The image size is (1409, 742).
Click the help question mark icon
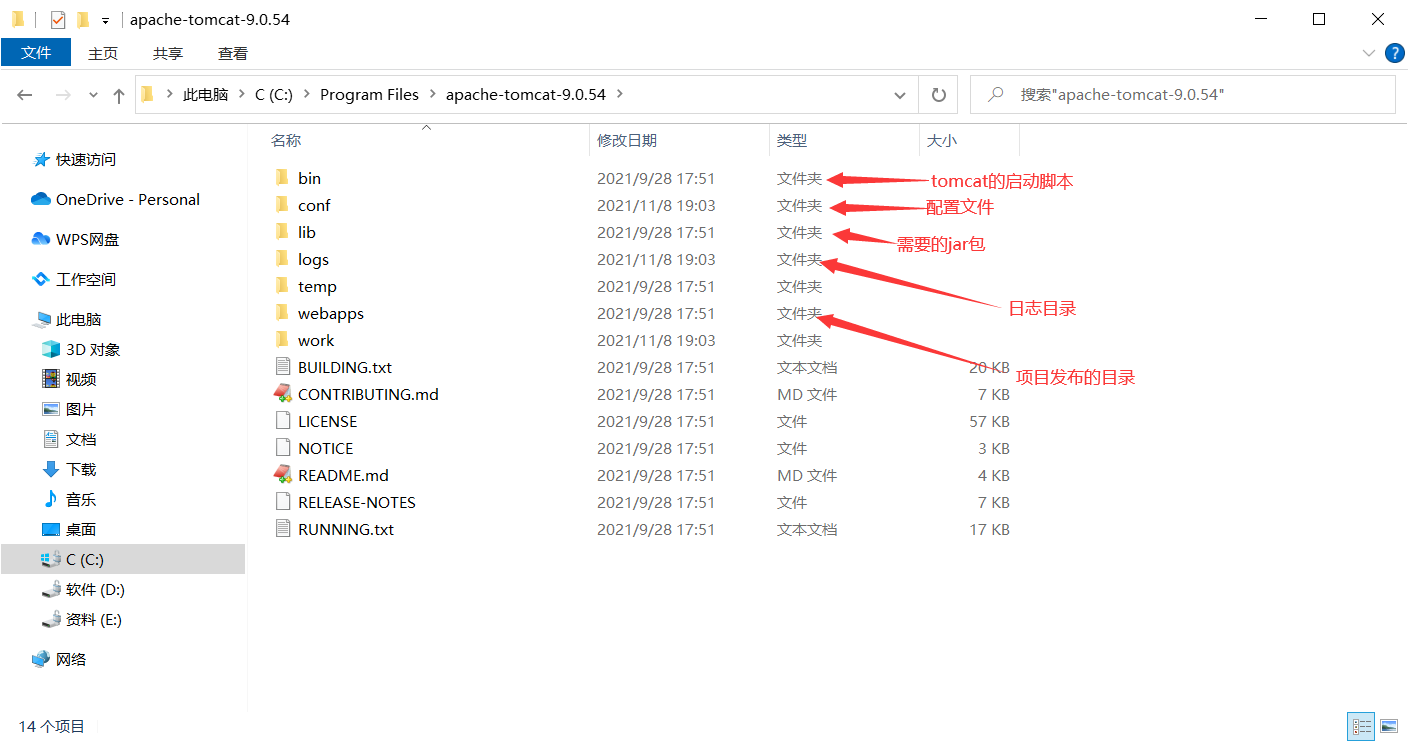[1395, 53]
